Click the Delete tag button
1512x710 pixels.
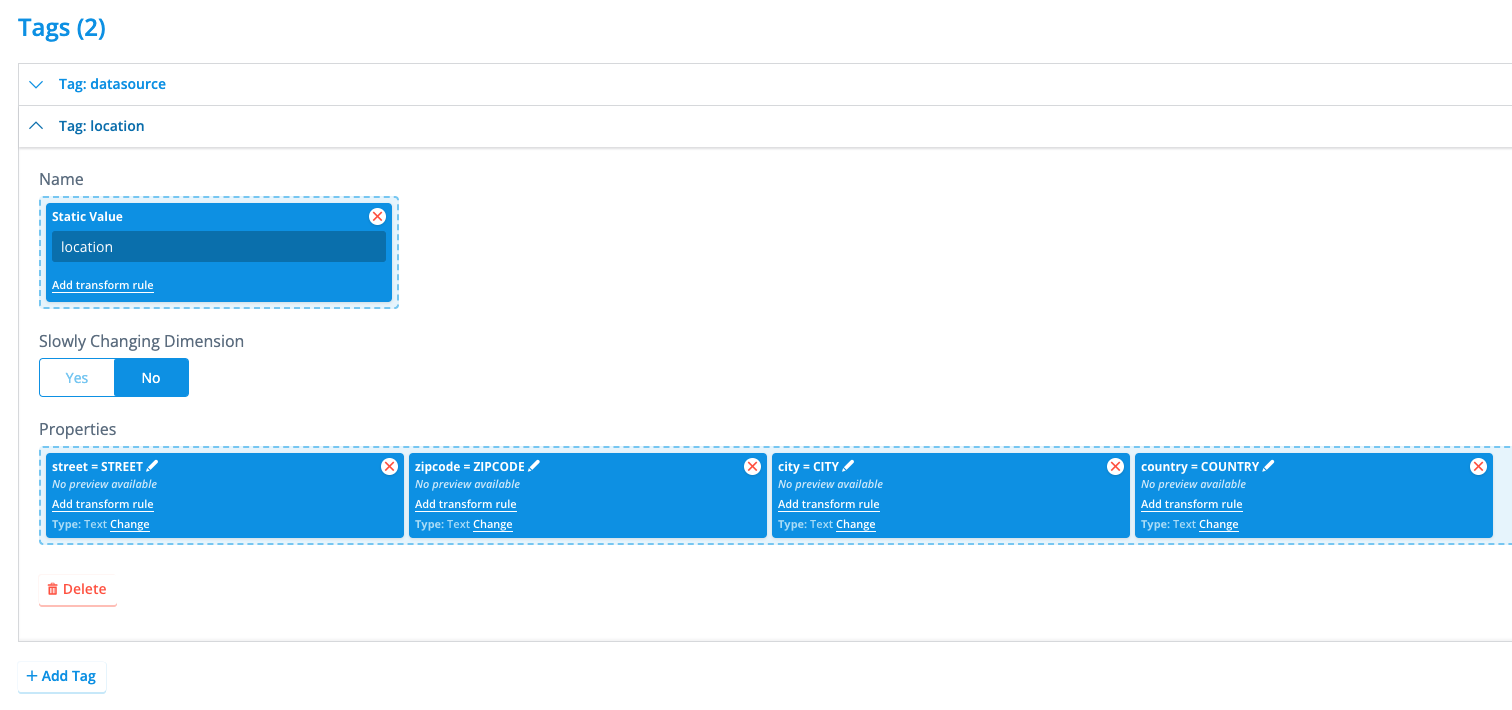point(78,589)
